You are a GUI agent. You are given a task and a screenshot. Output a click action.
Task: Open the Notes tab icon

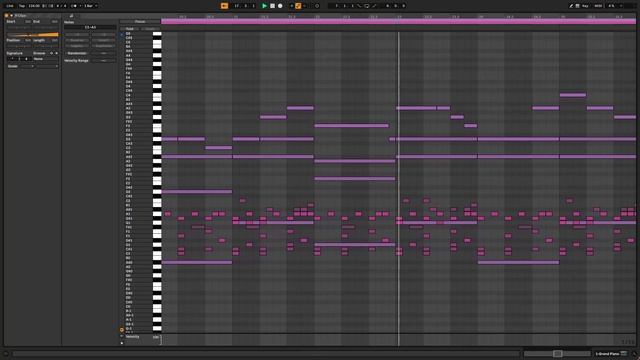(x=71, y=16)
